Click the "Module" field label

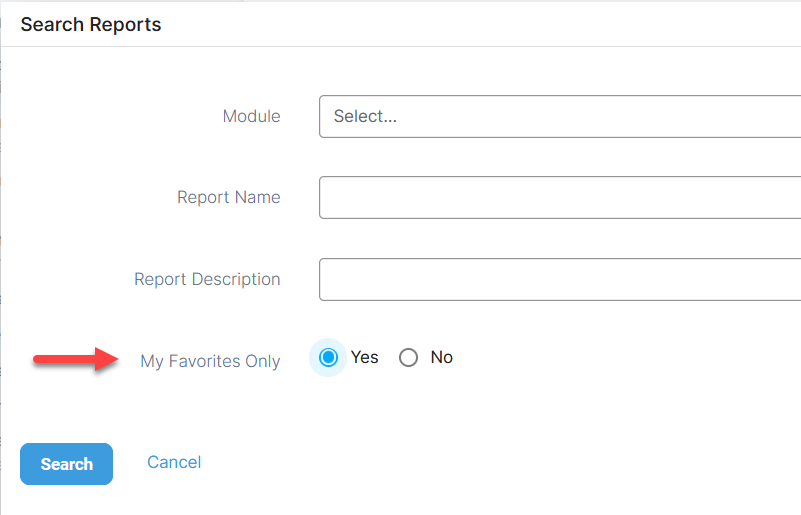[251, 116]
